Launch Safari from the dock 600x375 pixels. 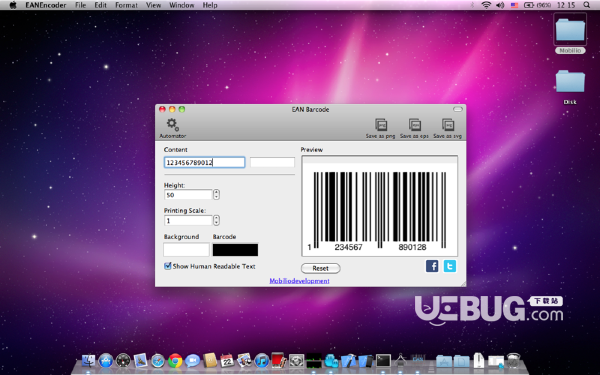tap(158, 360)
